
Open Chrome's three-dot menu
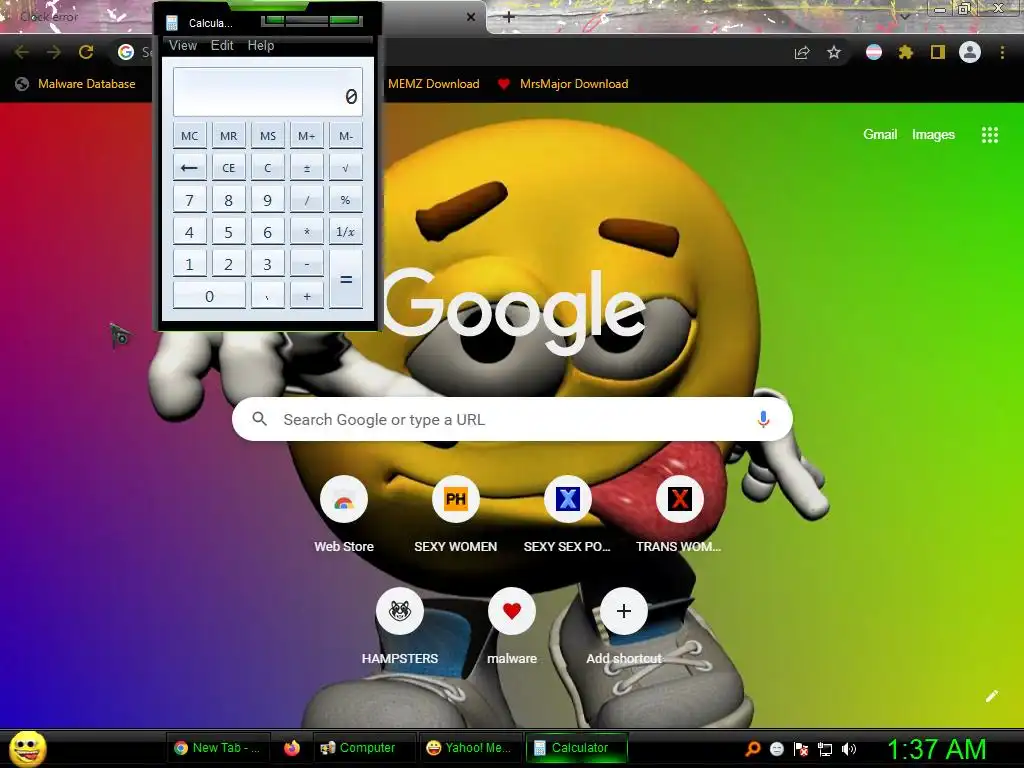tap(1002, 52)
